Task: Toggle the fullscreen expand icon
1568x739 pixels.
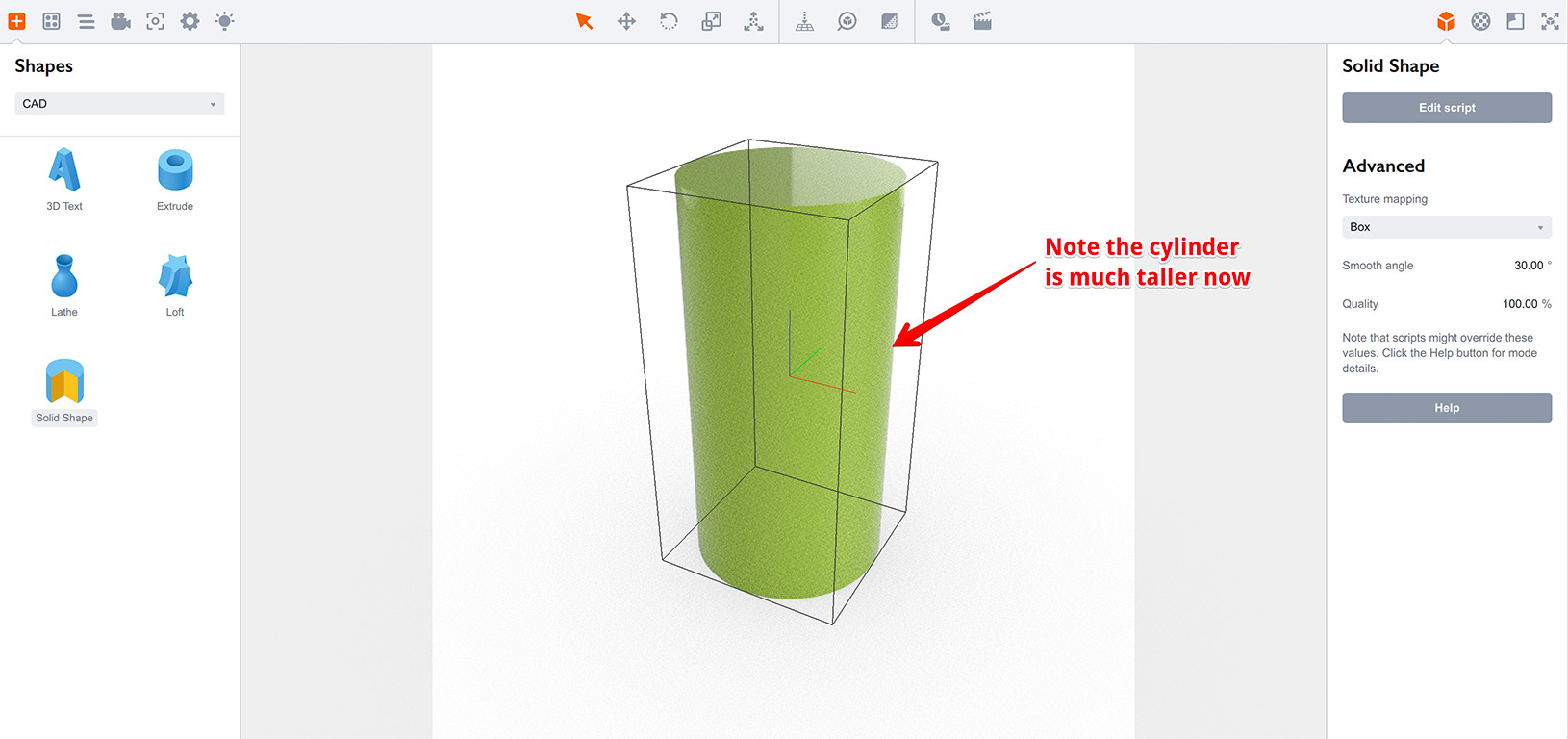Action: [x=1550, y=21]
